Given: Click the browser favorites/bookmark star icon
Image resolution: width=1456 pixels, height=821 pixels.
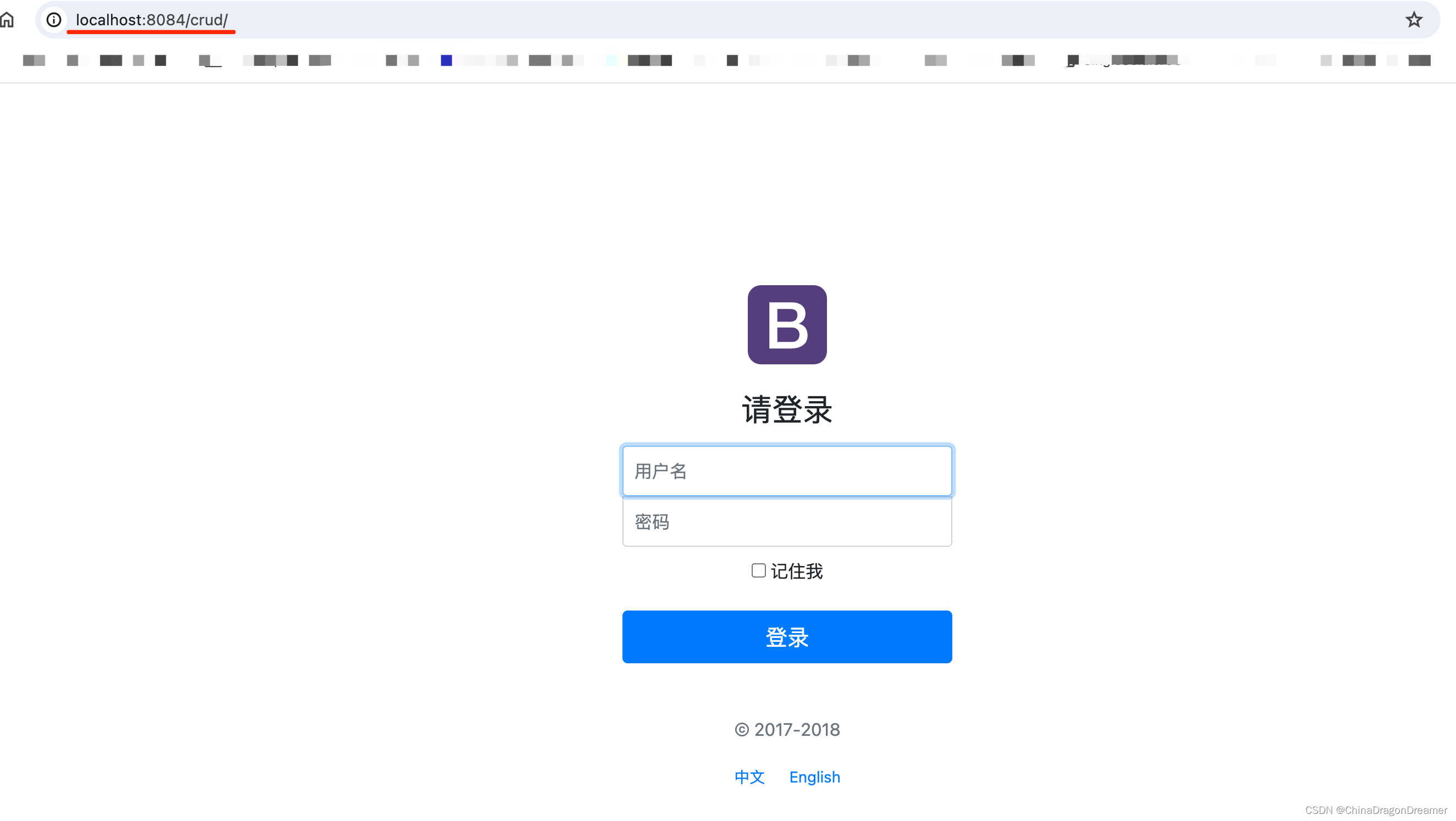Looking at the screenshot, I should tap(1418, 19).
